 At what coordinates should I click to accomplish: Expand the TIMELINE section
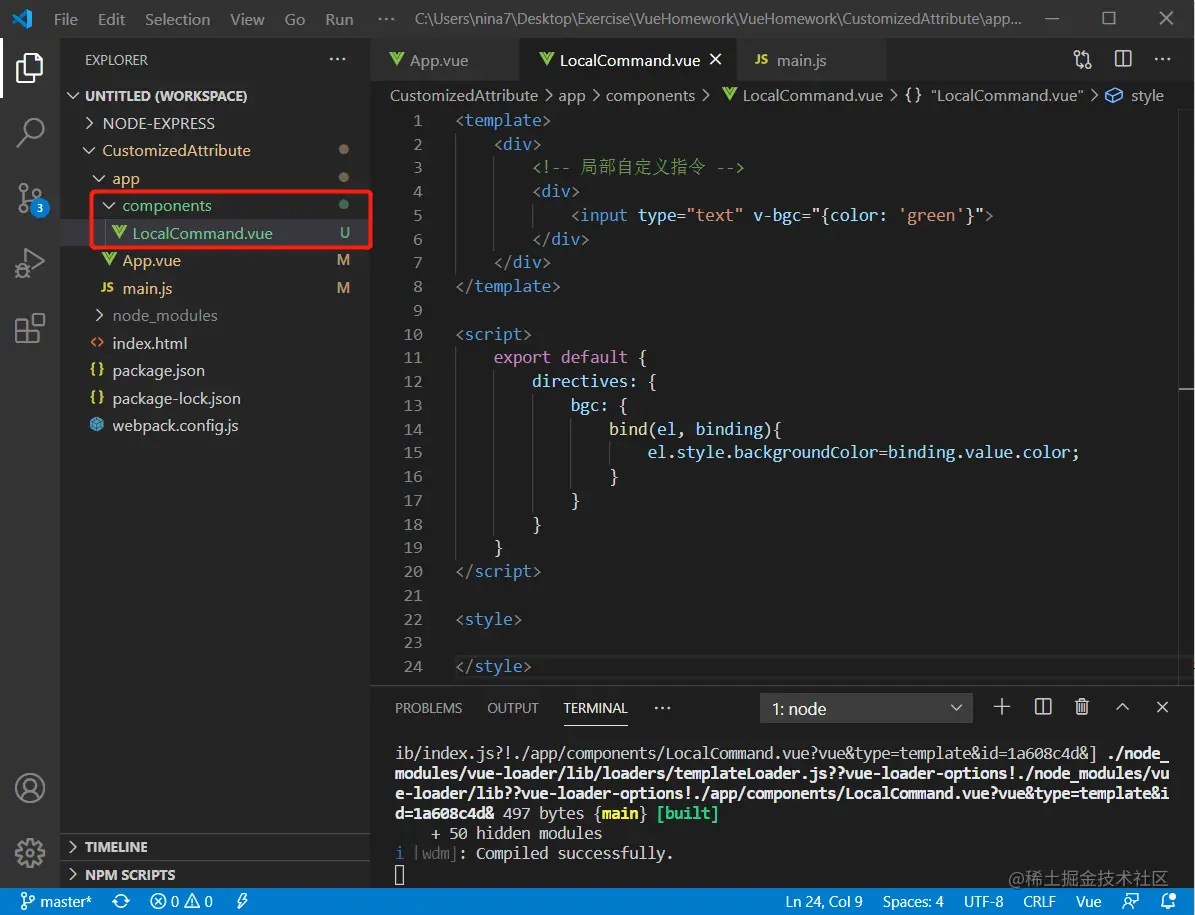tap(216, 847)
